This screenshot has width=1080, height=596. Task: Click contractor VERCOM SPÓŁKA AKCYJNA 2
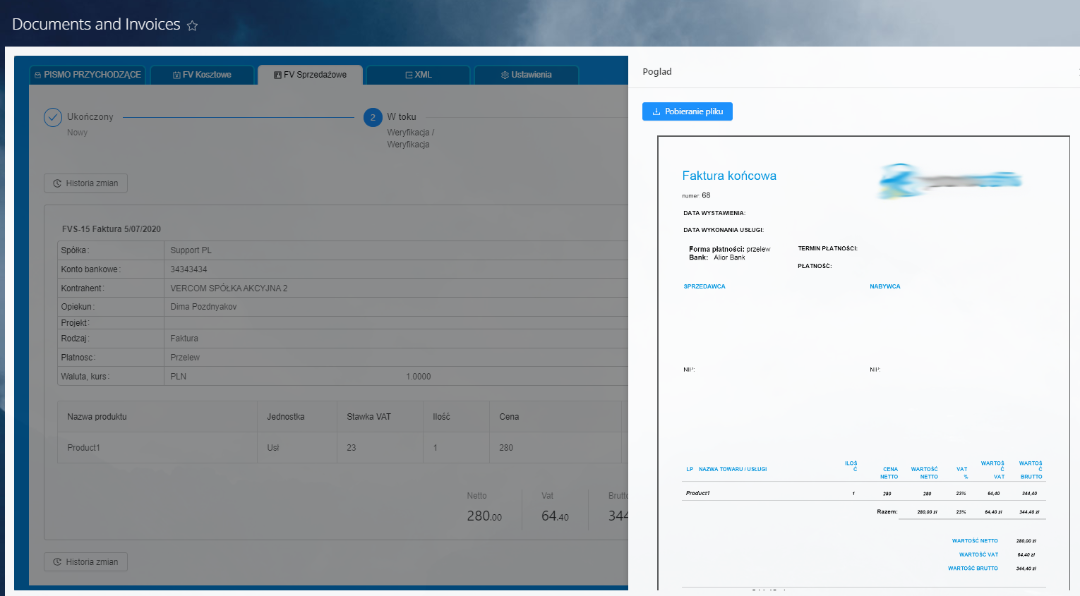click(x=229, y=288)
